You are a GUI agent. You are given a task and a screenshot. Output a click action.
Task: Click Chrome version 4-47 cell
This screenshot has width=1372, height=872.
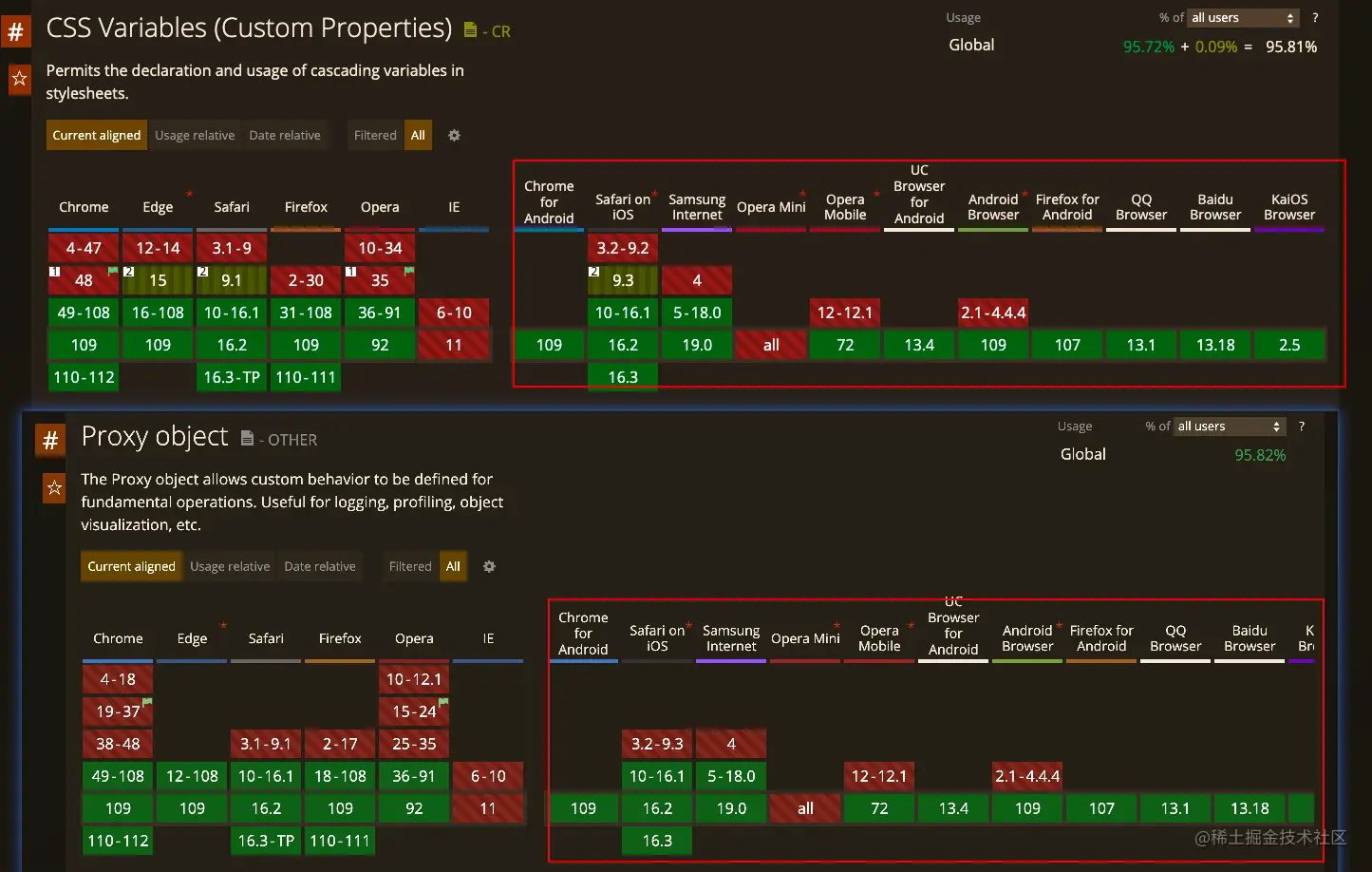[84, 248]
